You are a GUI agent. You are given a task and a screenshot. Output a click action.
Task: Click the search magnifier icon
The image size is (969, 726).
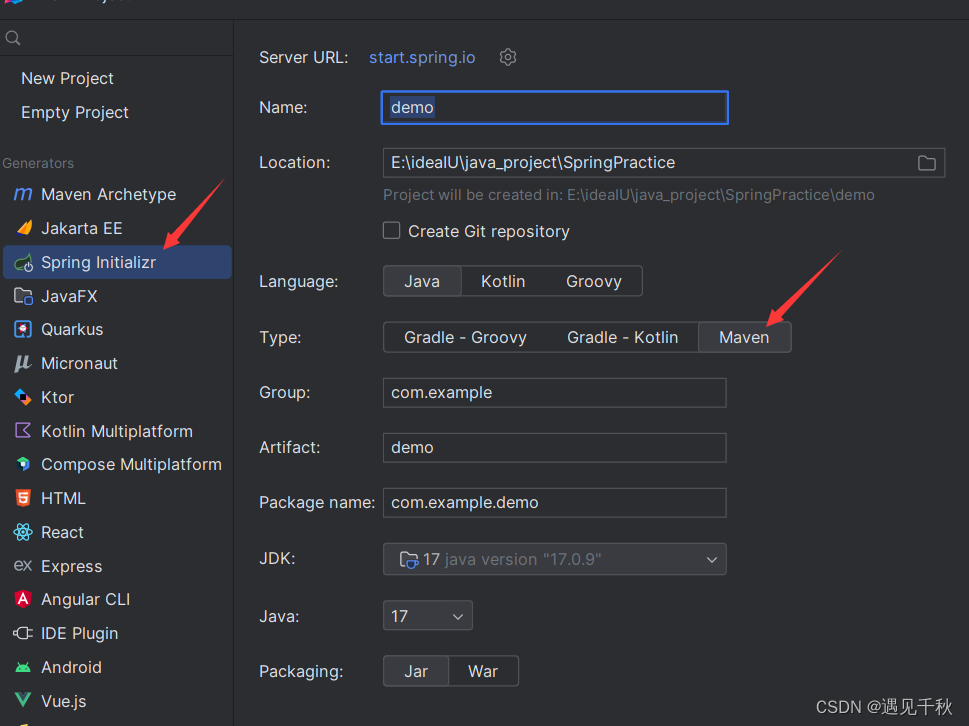coord(13,38)
